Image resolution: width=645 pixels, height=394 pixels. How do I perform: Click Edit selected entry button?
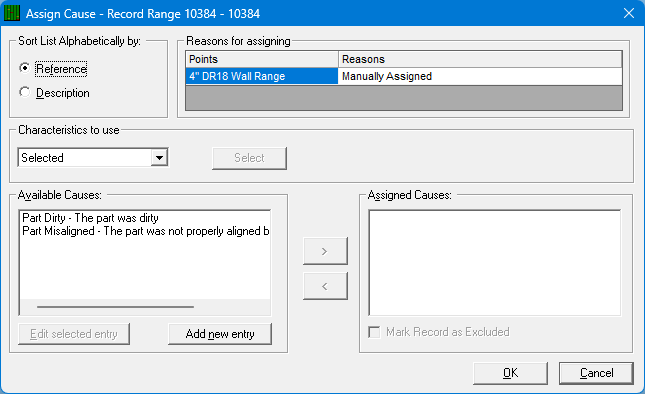74,334
